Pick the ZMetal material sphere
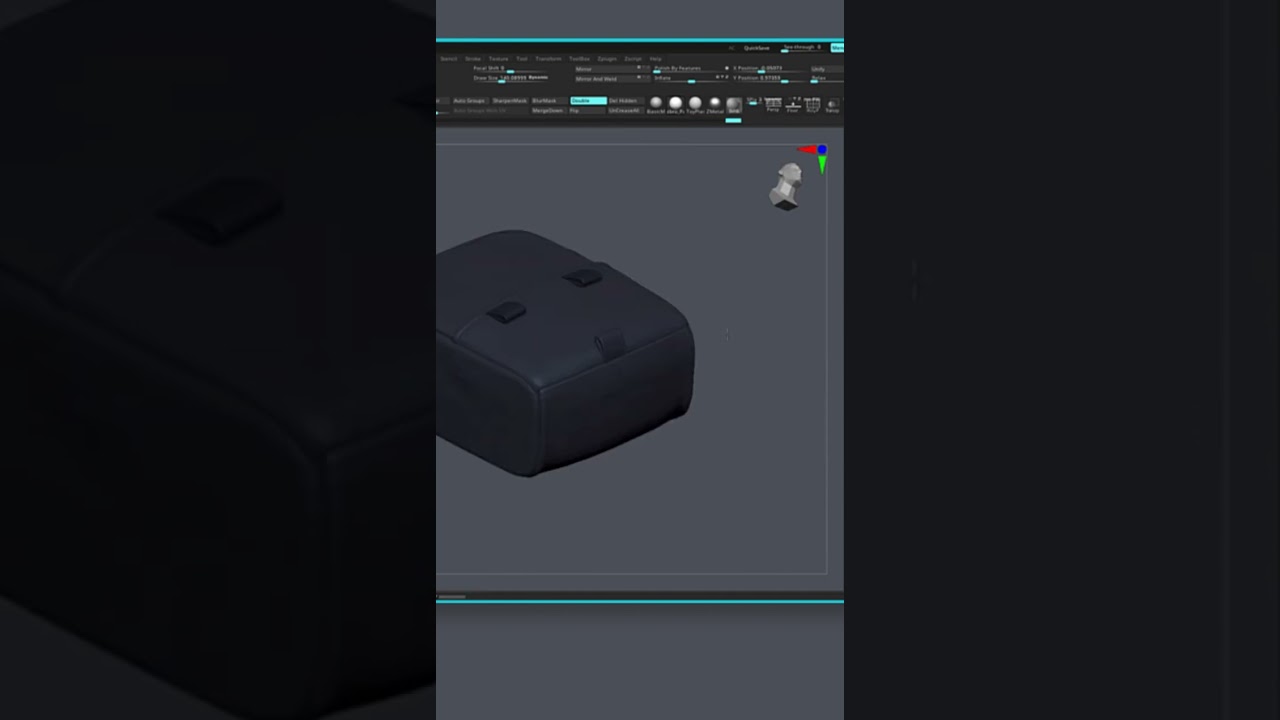1280x720 pixels. [x=715, y=103]
